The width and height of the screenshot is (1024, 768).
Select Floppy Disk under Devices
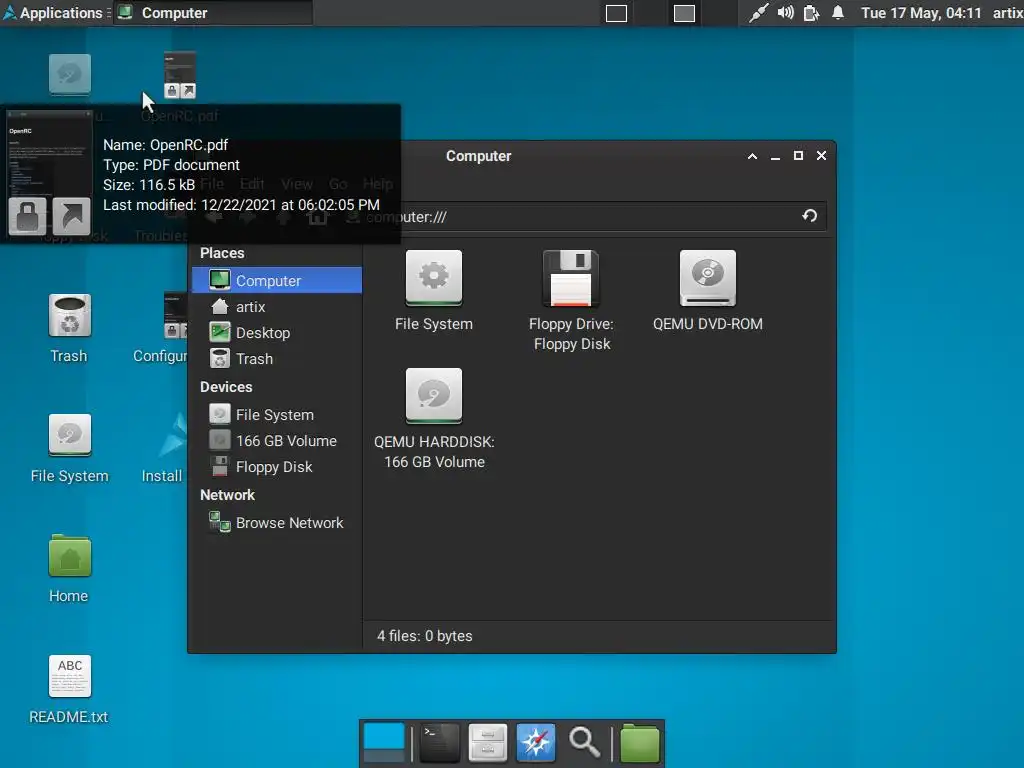[277, 467]
